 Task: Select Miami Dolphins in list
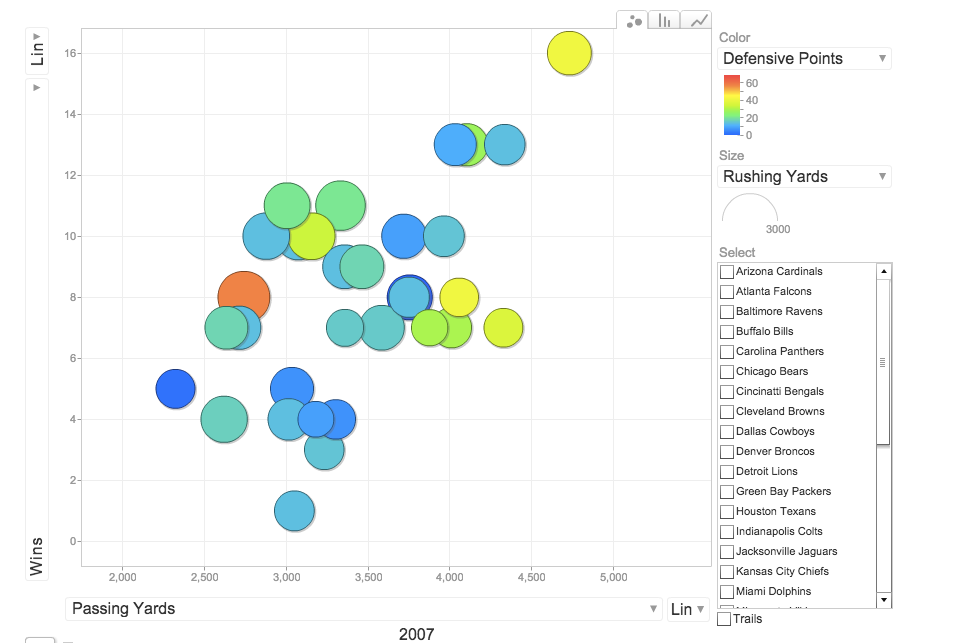click(773, 591)
